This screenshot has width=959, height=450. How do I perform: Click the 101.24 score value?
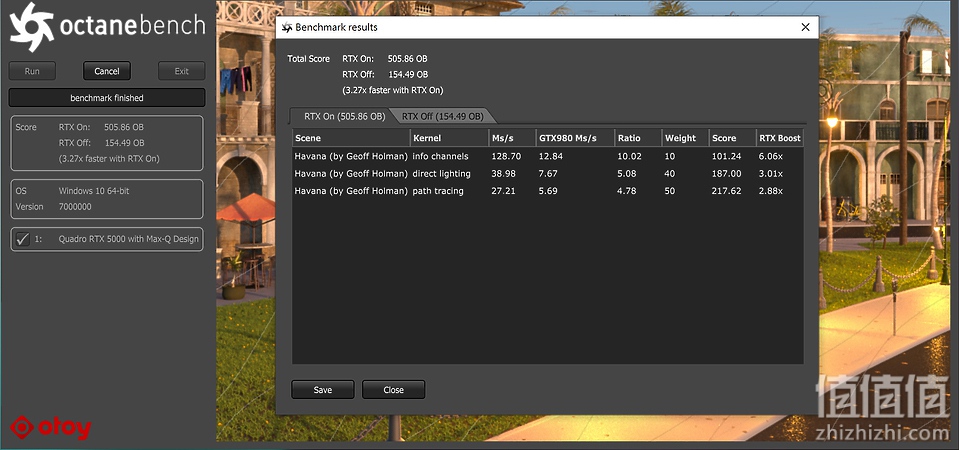tap(727, 157)
